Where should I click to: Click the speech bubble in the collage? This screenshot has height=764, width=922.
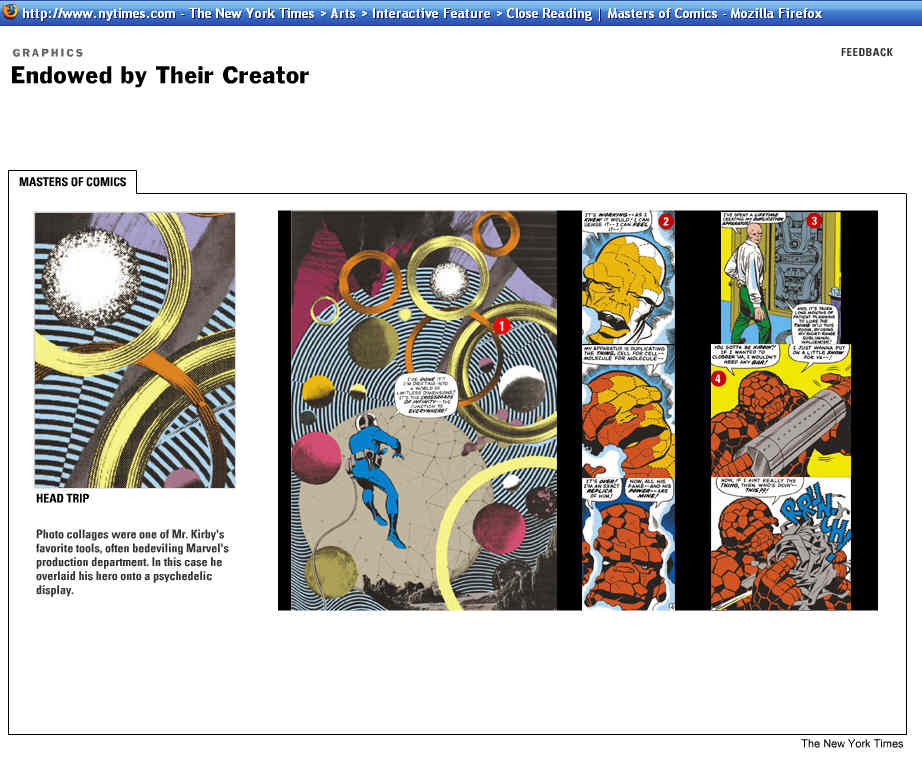(x=426, y=395)
